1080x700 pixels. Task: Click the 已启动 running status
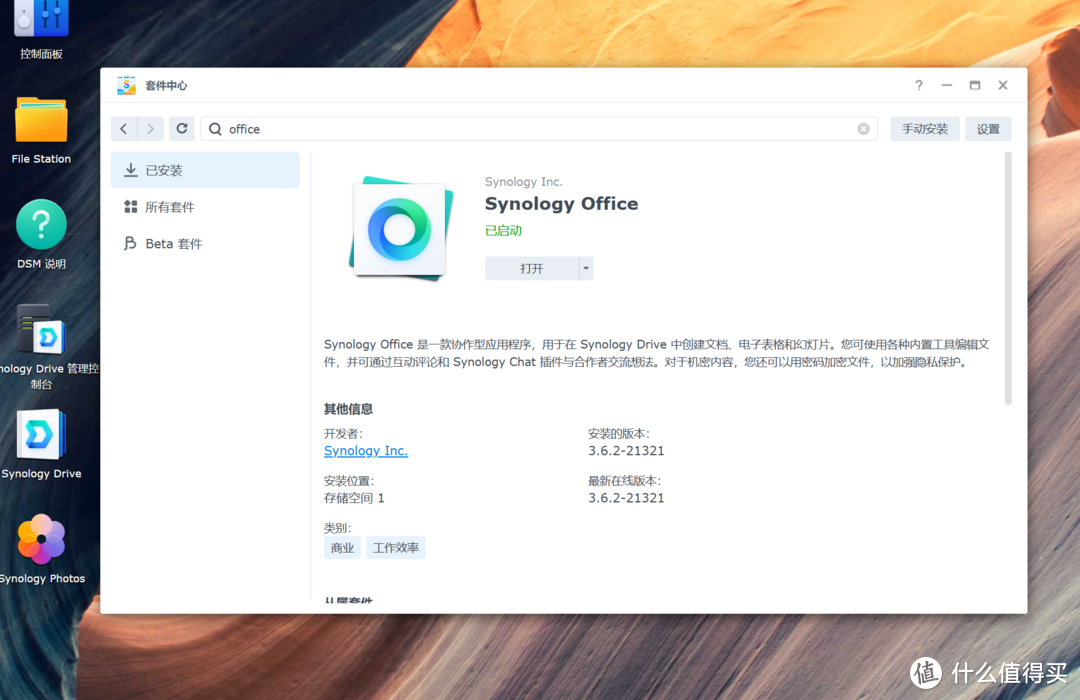click(503, 231)
